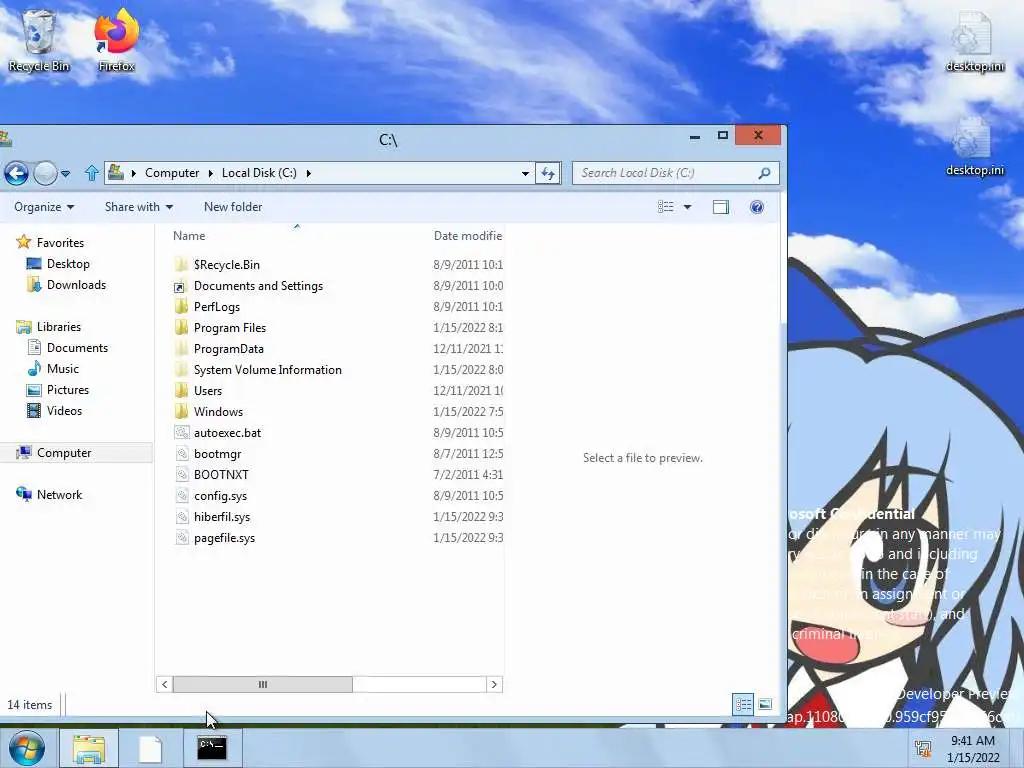Go up one folder level
Viewport: 1024px width, 768px height.
coord(91,173)
